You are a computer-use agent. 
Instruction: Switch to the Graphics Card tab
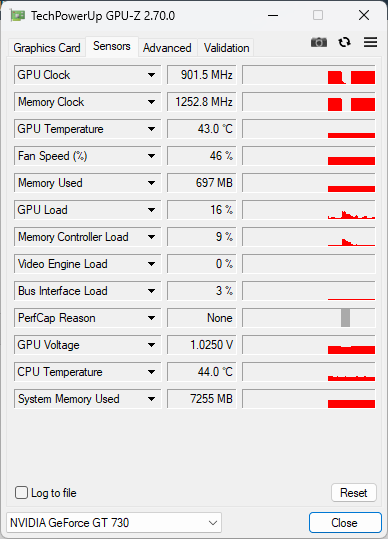(47, 48)
